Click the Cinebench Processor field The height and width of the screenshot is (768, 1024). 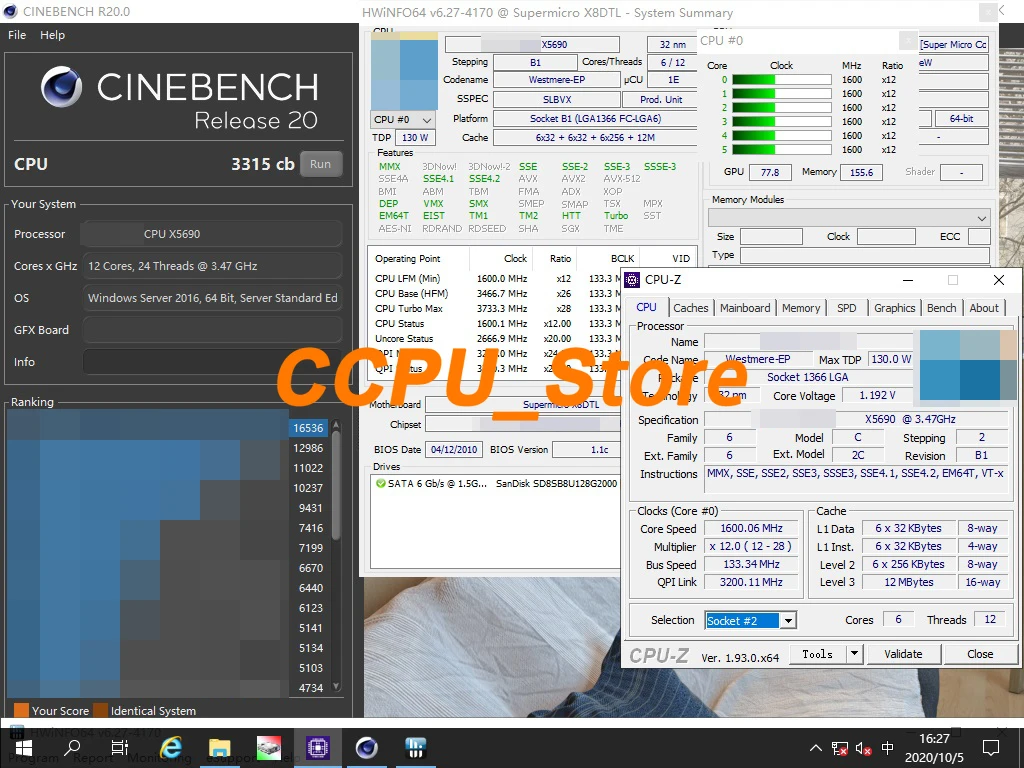[x=212, y=234]
